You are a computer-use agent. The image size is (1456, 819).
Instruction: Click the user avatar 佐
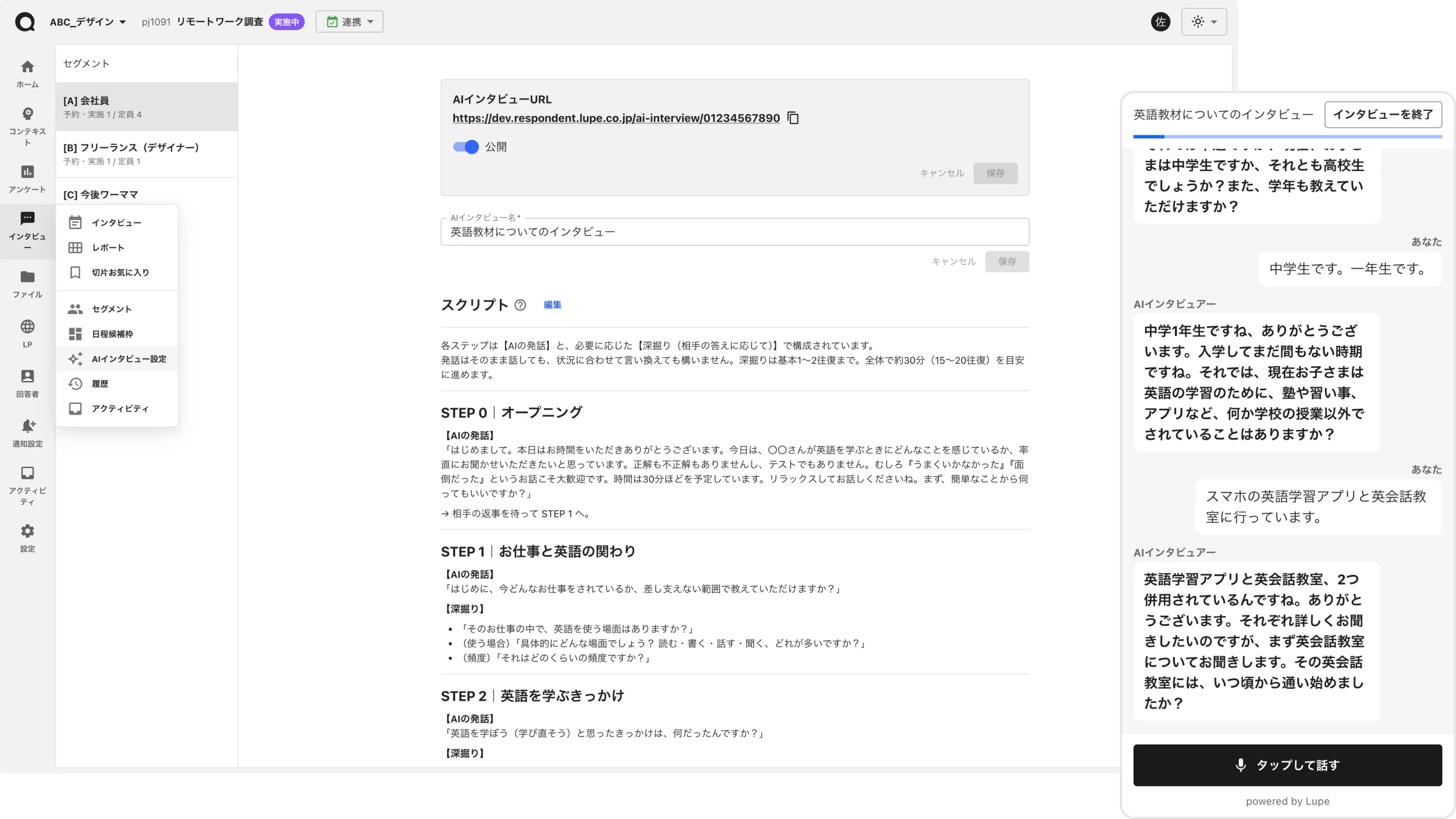pyautogui.click(x=1160, y=22)
